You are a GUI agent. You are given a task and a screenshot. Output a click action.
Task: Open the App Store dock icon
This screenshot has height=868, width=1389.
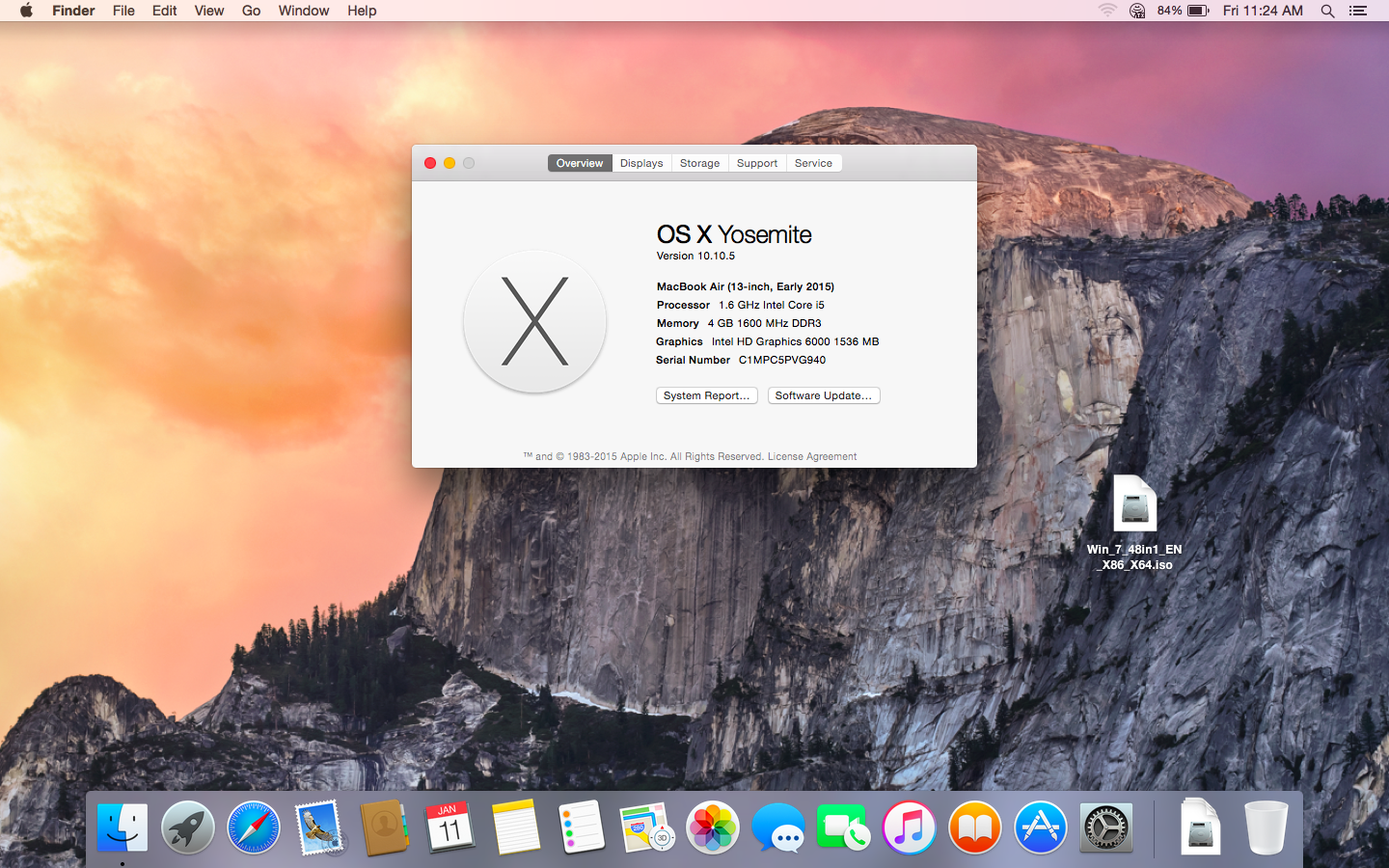click(1040, 827)
